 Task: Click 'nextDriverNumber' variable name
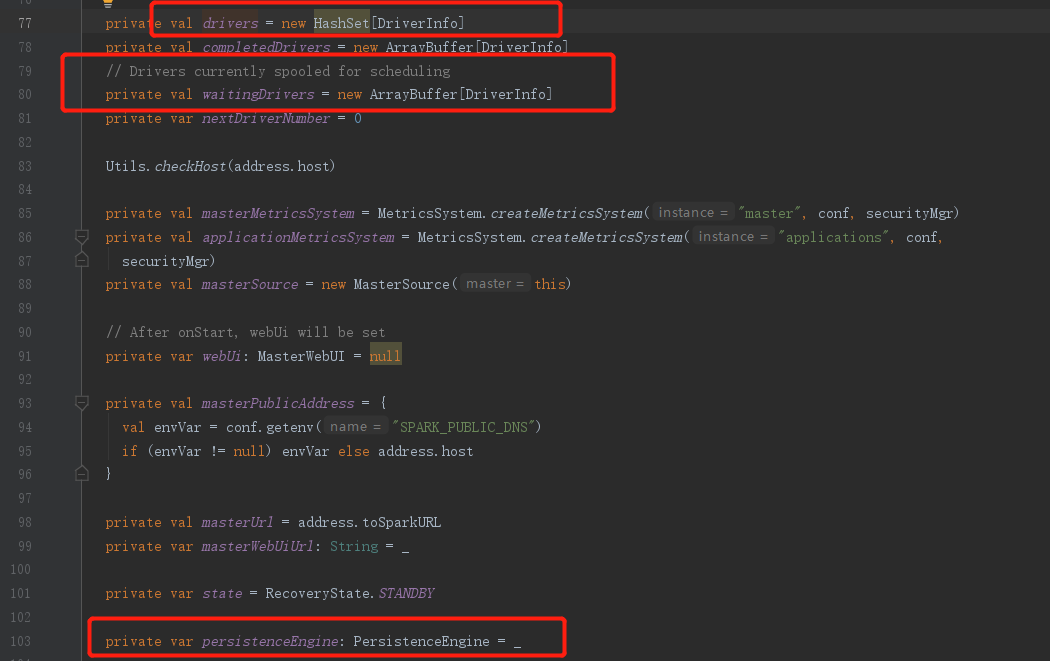(266, 119)
